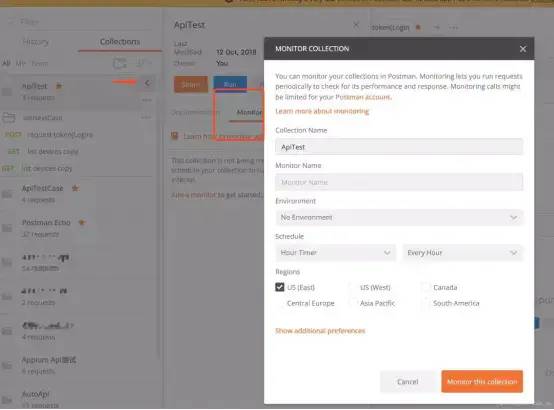Image resolution: width=554 pixels, height=410 pixels.
Task: Open the POST request tokenLogin item
Action: coord(59,135)
